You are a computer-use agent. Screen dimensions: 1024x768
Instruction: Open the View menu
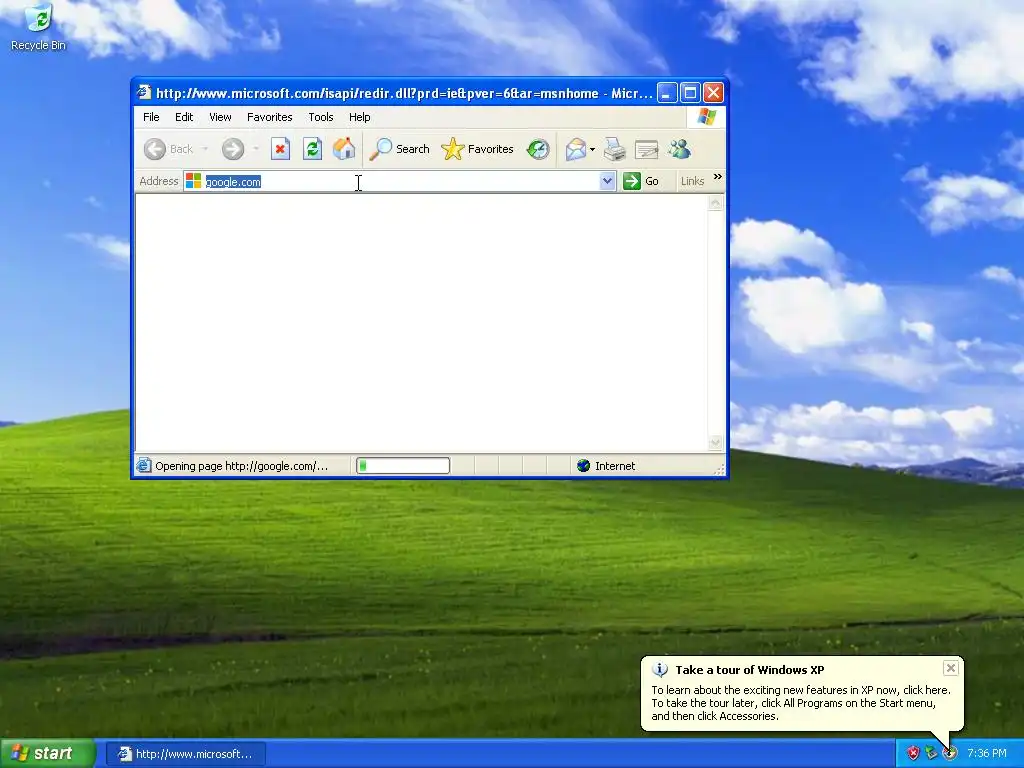[x=220, y=117]
